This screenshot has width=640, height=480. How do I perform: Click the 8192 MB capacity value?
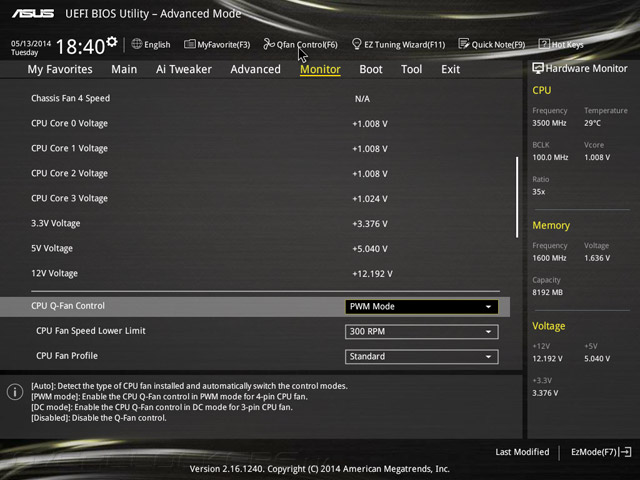547,292
